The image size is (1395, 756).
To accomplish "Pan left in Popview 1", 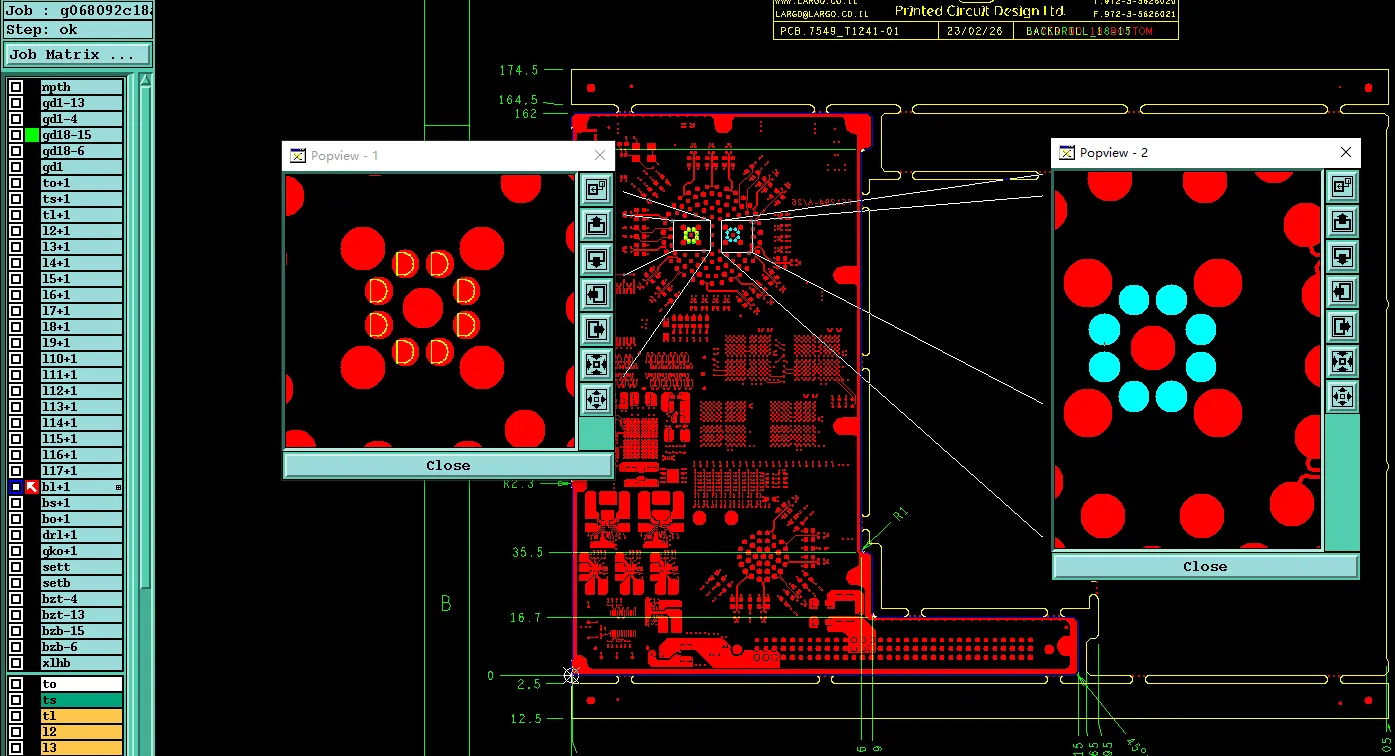I will (596, 294).
